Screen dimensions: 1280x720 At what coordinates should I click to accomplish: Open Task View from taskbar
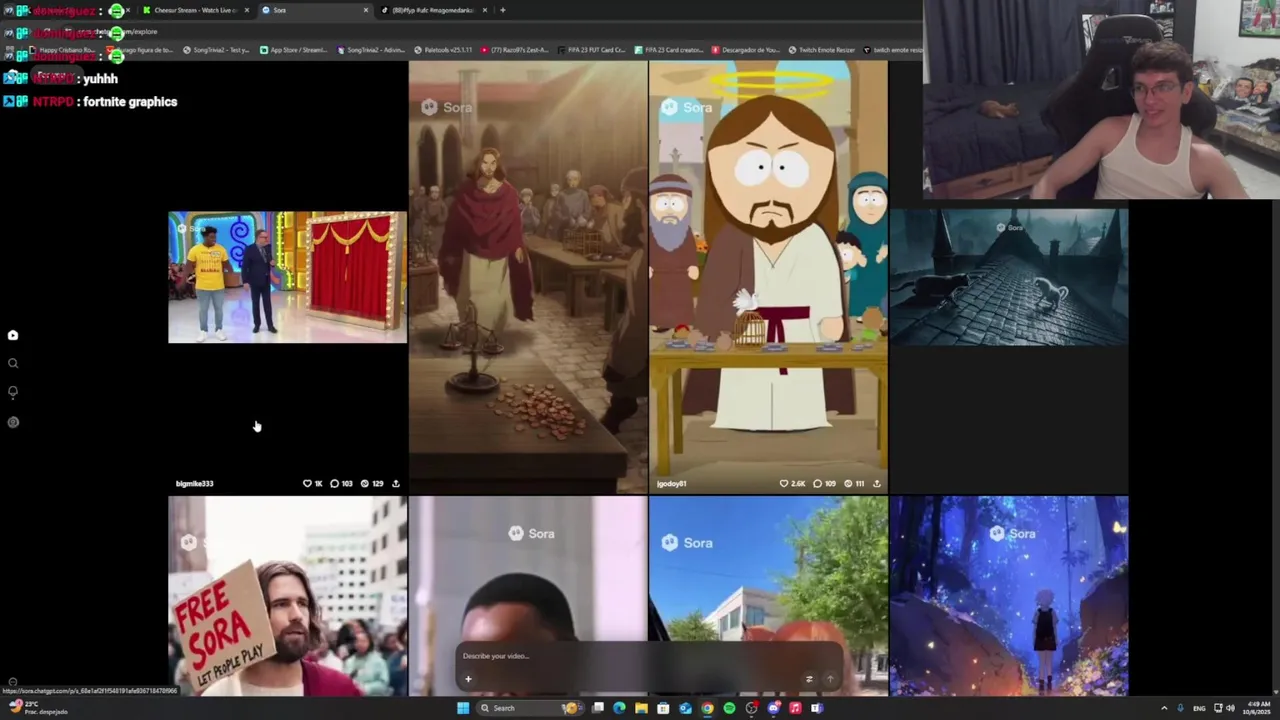[597, 708]
